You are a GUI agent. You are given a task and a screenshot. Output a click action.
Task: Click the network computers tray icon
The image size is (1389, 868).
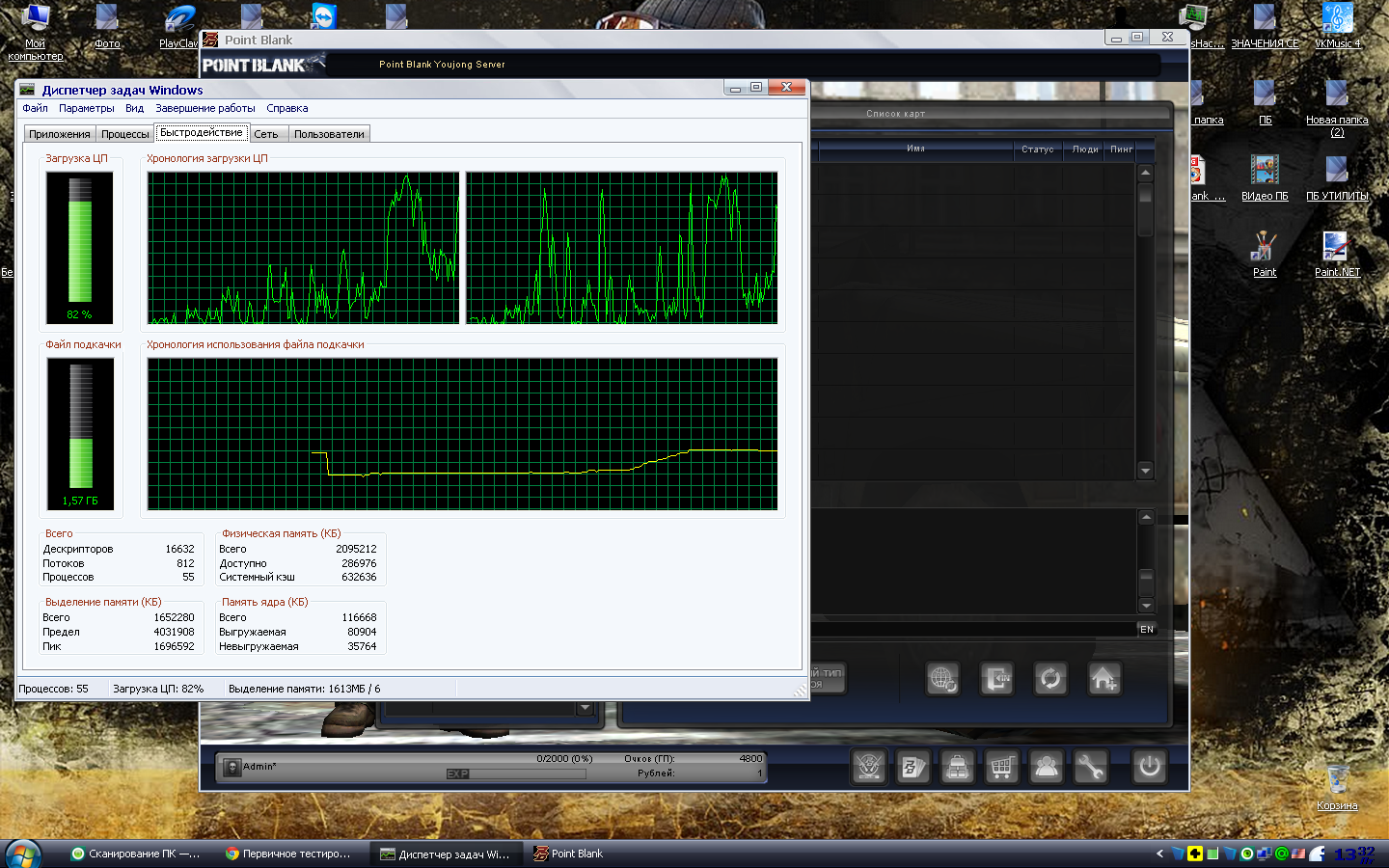(x=1264, y=854)
